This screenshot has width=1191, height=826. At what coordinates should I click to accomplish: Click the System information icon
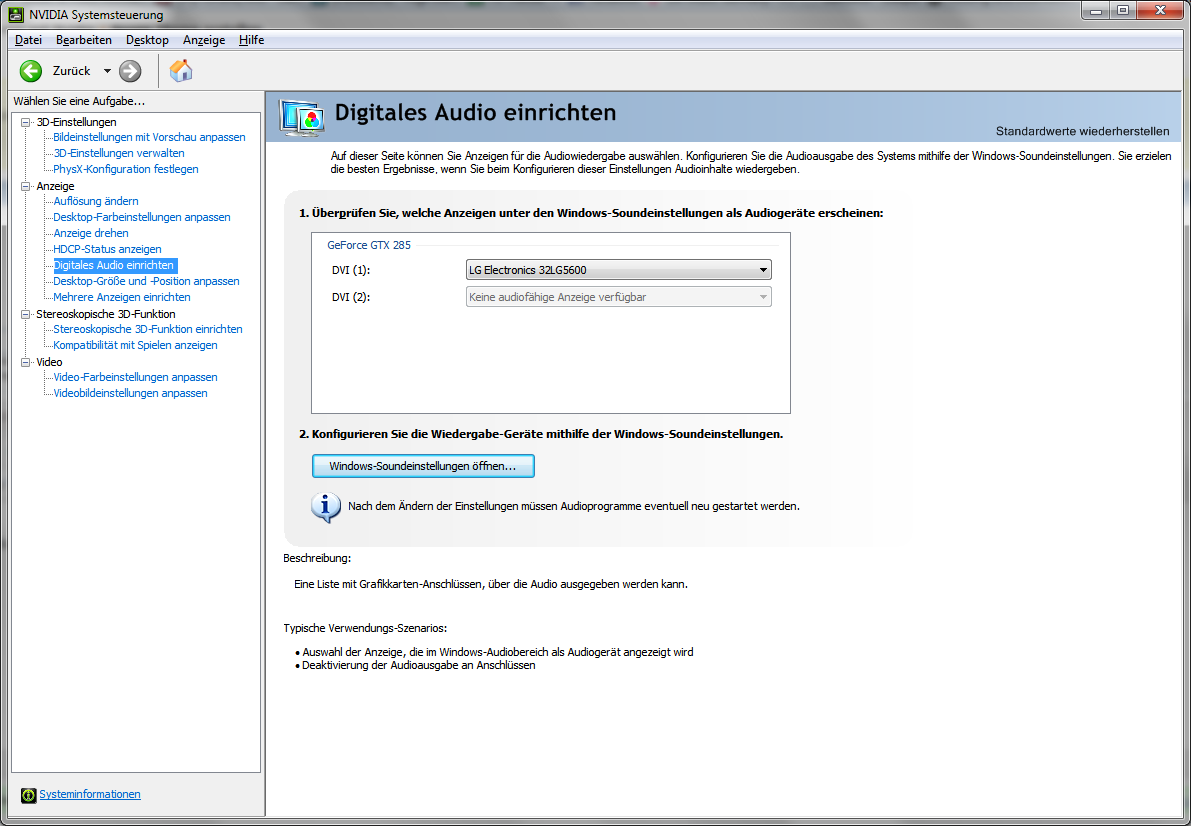click(29, 795)
